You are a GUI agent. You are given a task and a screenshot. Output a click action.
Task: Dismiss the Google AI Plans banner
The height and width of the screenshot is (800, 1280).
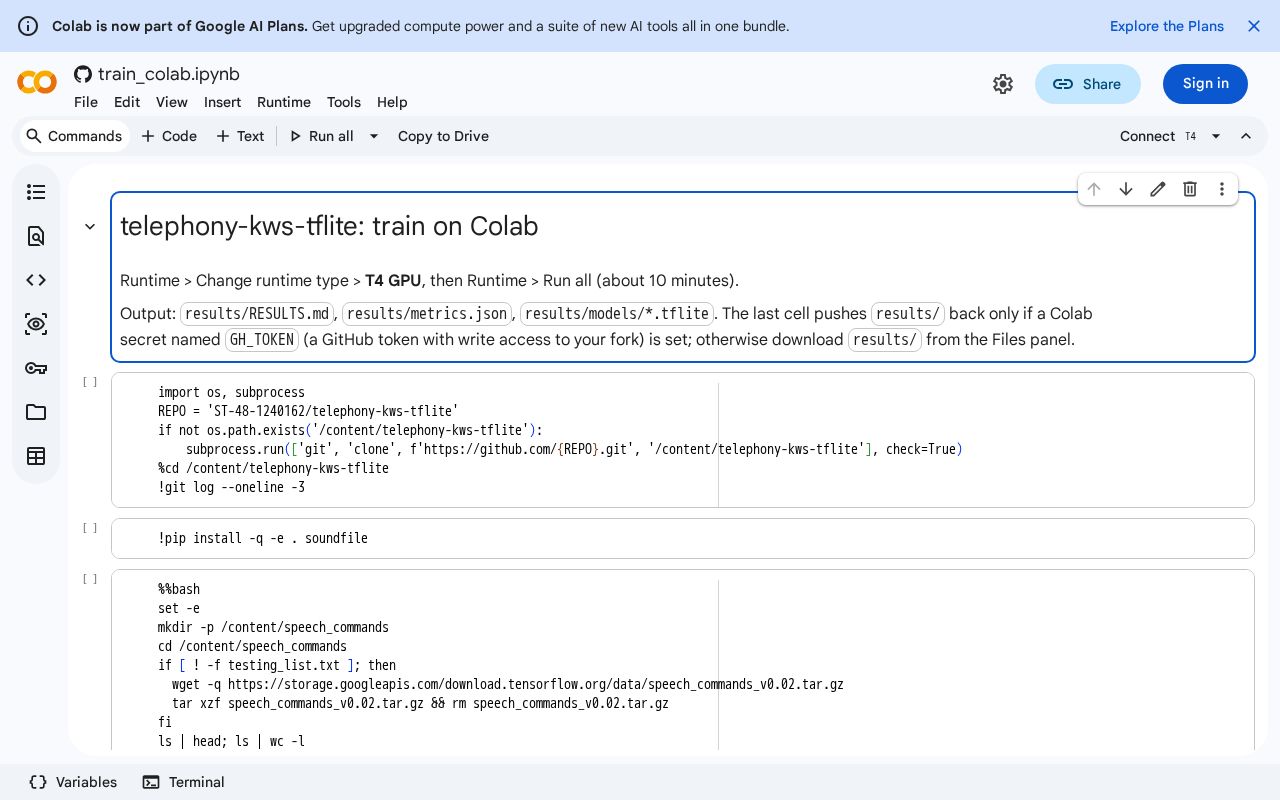coord(1254,26)
